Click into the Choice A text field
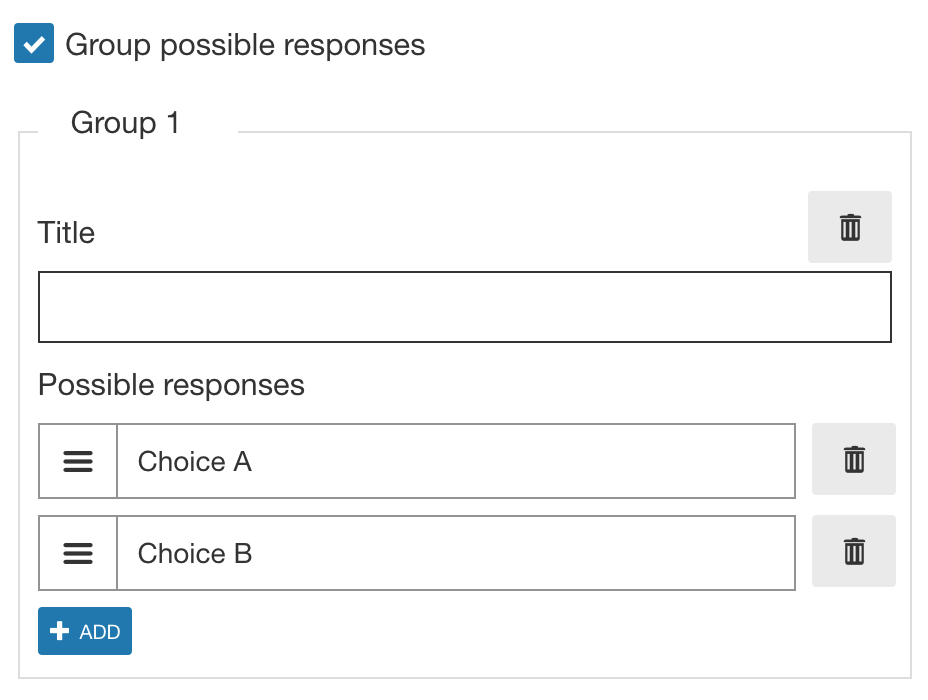Viewport: 928px width, 700px height. [x=456, y=462]
